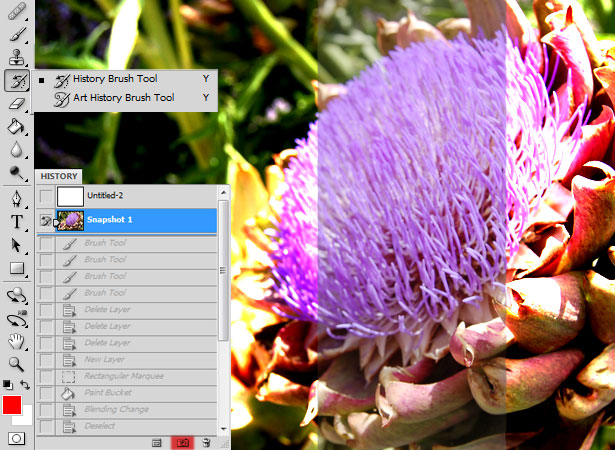Select the Paint Bucket tool in toolbar
Image resolution: width=615 pixels, height=450 pixels.
tap(16, 127)
